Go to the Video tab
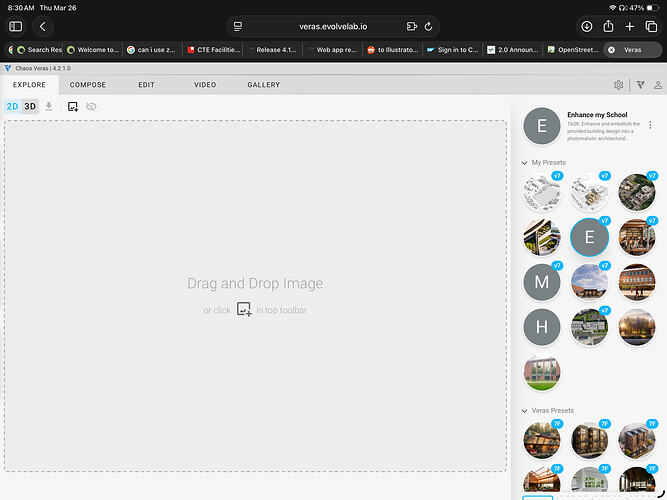The width and height of the screenshot is (667, 500). [204, 85]
